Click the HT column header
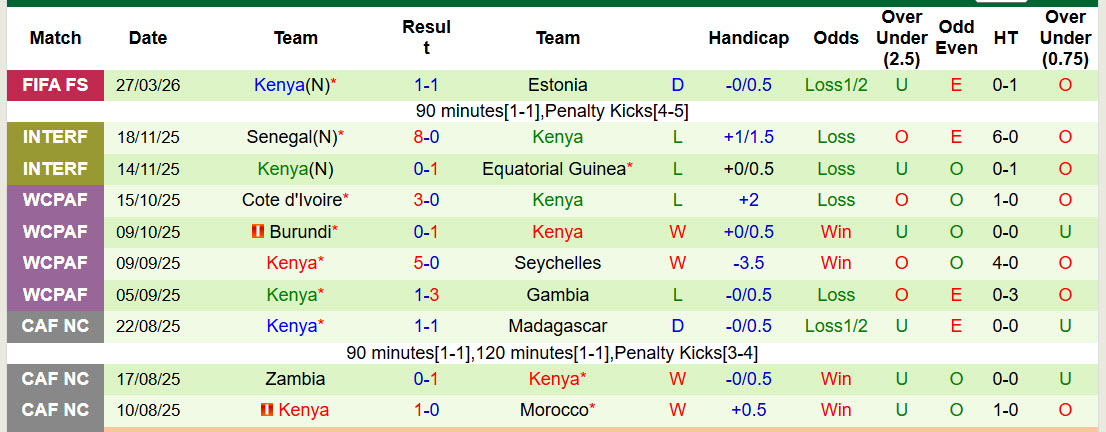Screen dimensions: 1106x432 tap(1005, 38)
